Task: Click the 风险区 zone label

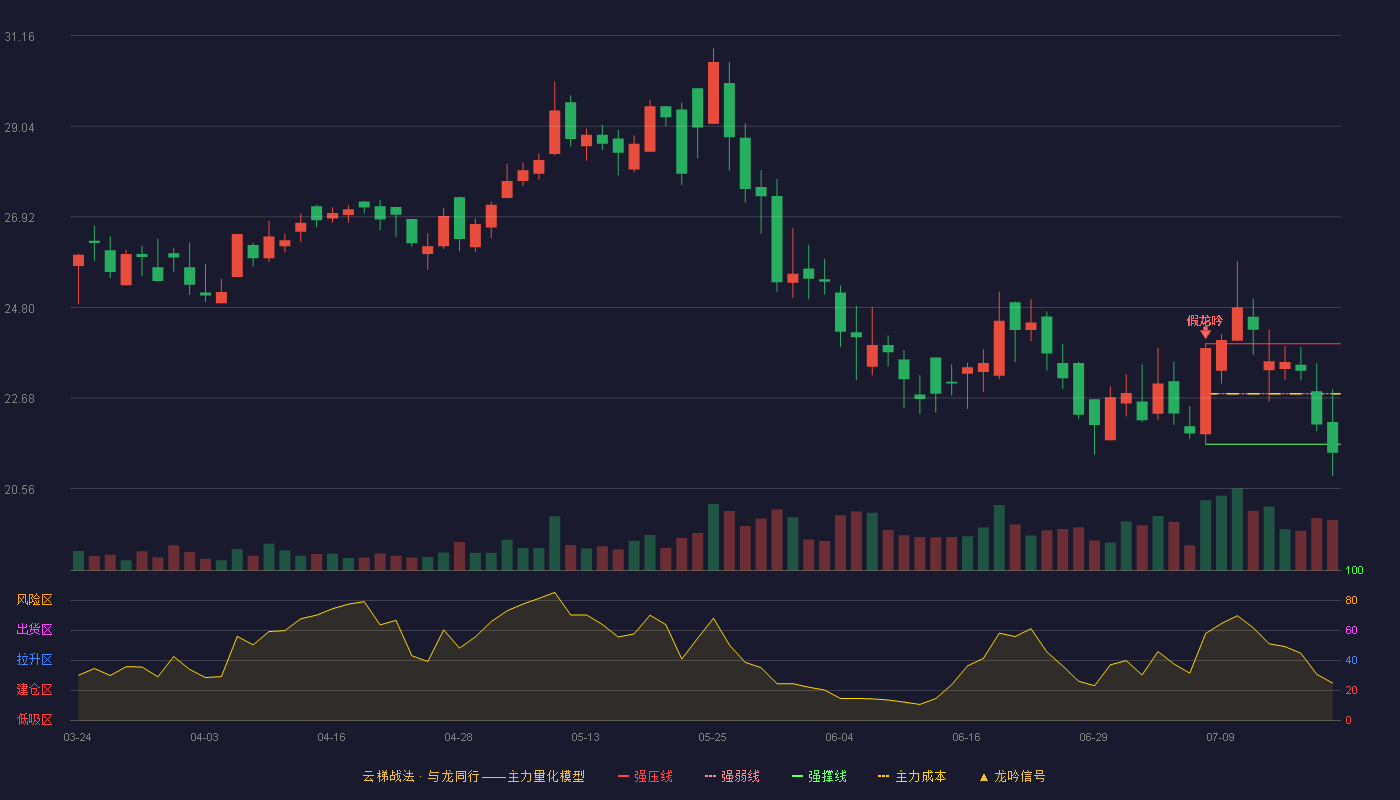Action: click(x=34, y=600)
